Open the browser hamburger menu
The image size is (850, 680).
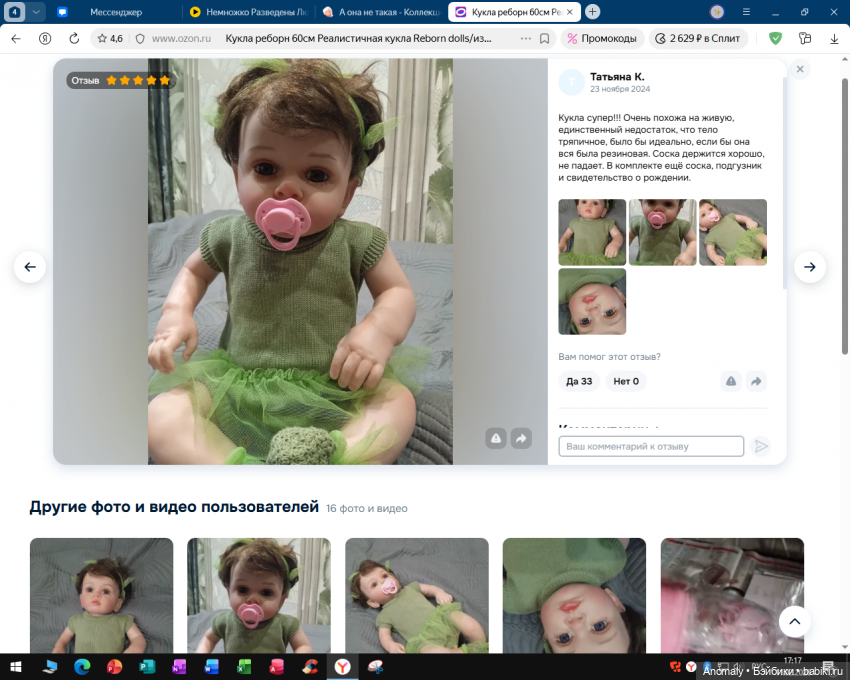click(746, 12)
